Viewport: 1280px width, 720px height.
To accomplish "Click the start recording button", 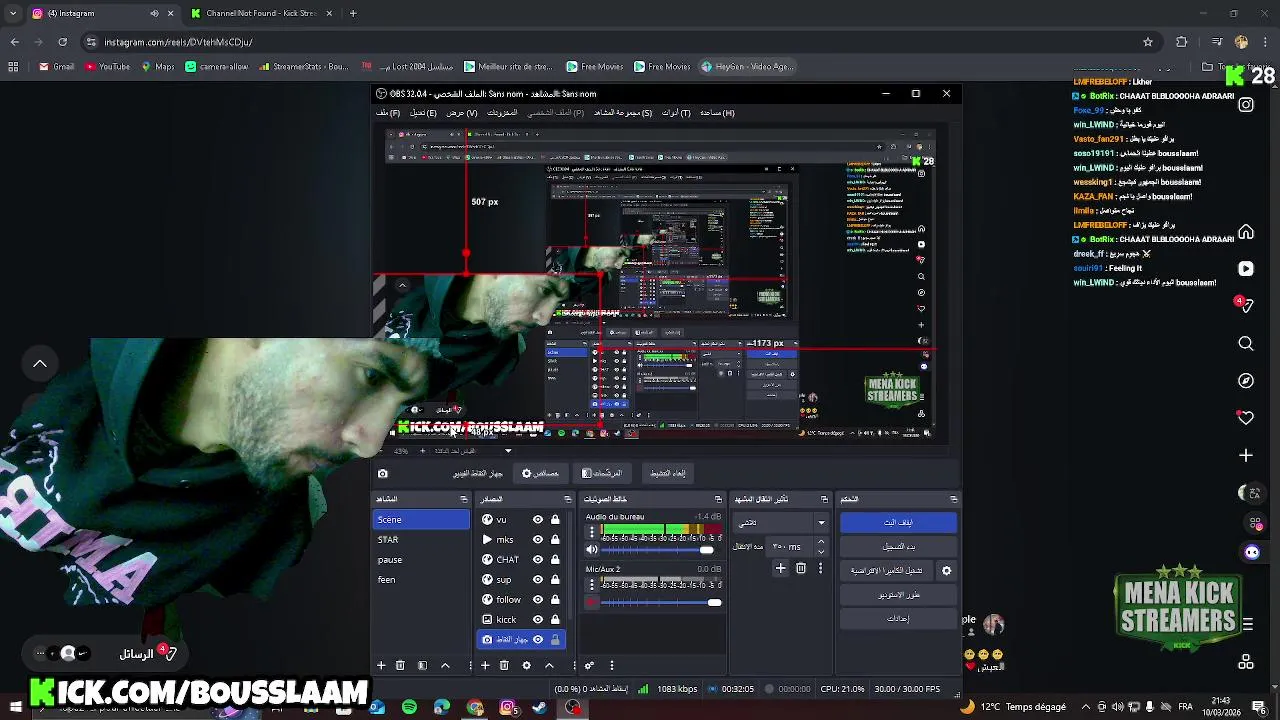I will [x=898, y=547].
